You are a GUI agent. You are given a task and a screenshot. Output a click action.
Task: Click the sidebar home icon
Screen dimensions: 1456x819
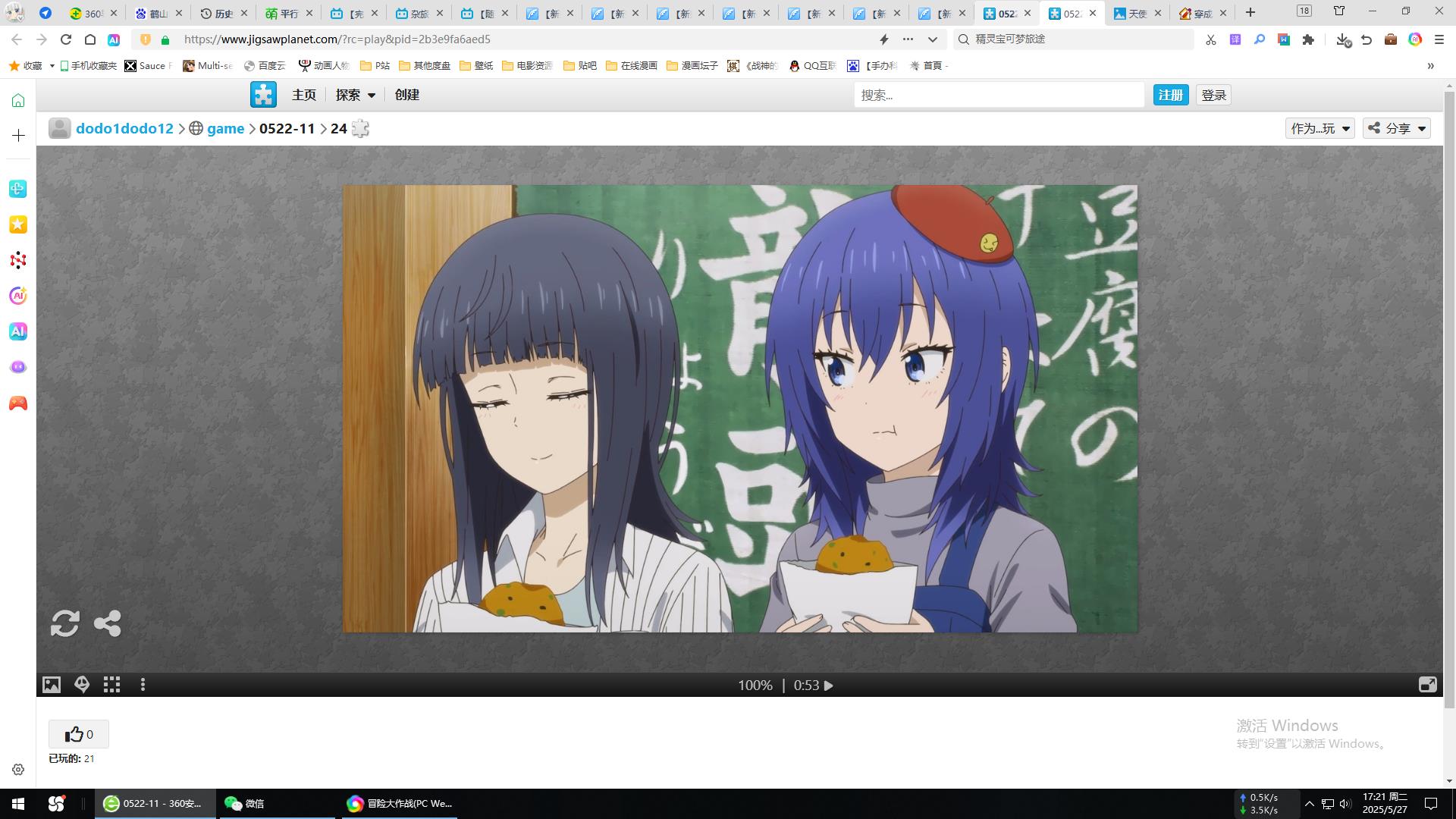pyautogui.click(x=18, y=100)
